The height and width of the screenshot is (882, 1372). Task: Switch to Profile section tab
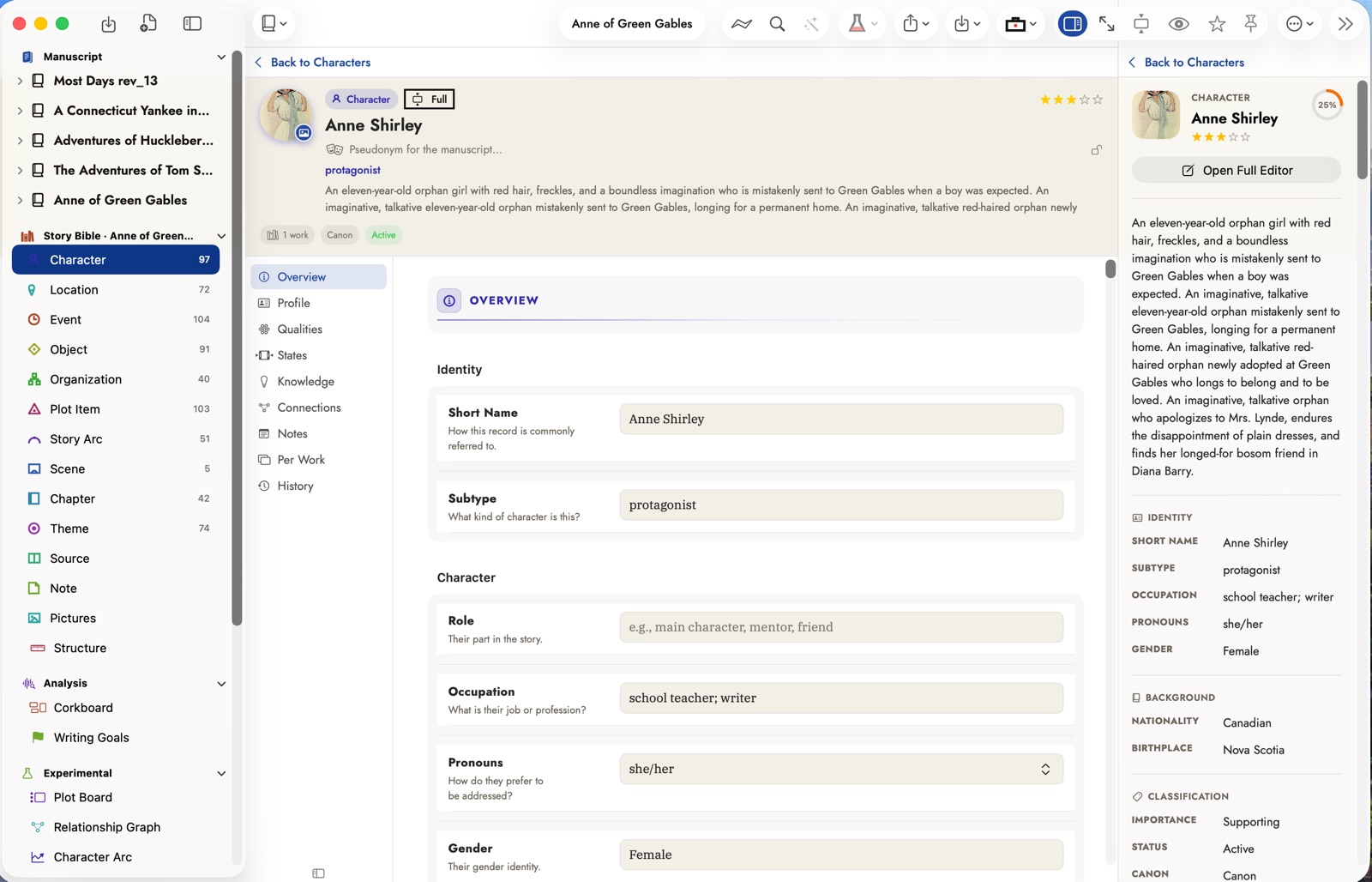(319, 303)
